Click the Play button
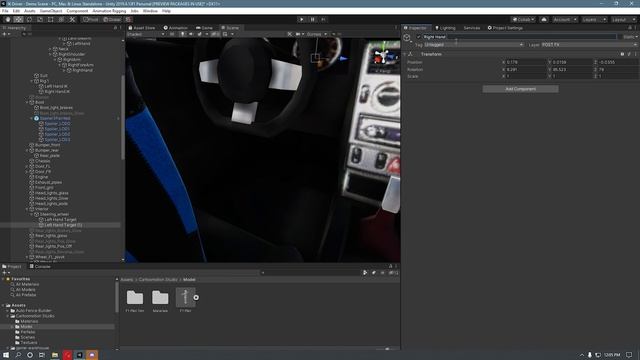The width and height of the screenshot is (640, 360). pos(302,19)
